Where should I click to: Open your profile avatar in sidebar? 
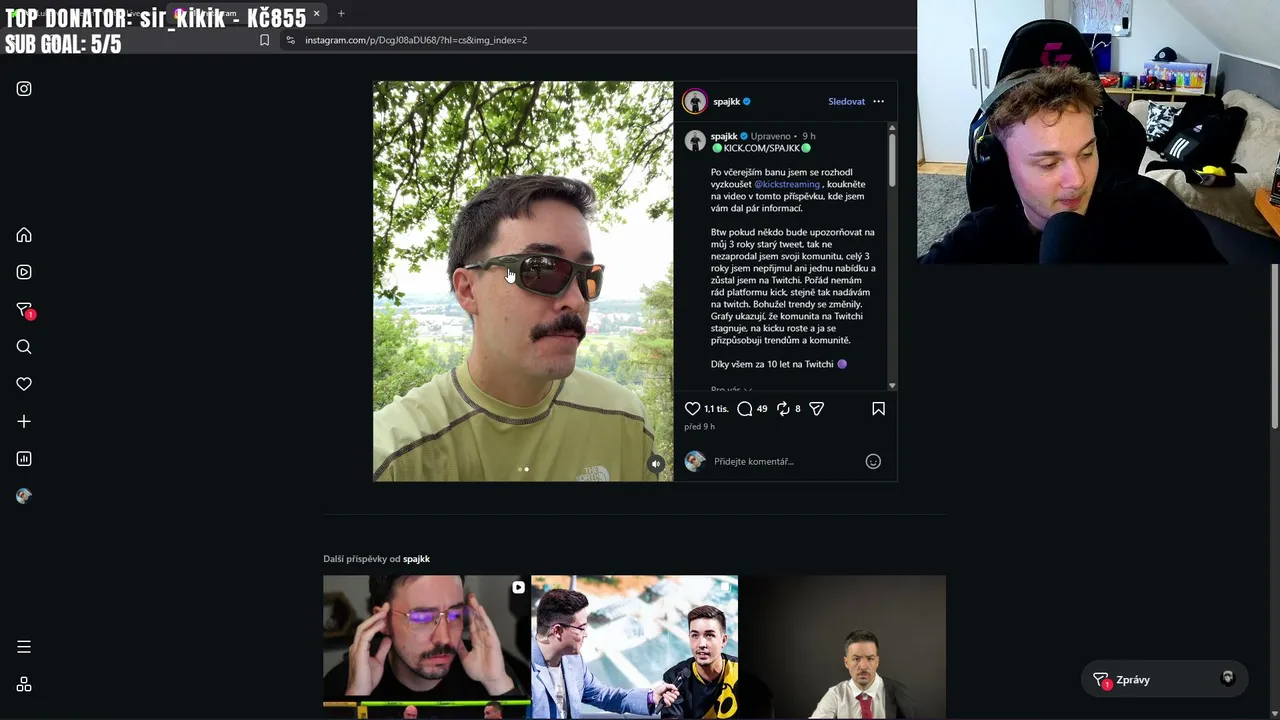pos(24,496)
